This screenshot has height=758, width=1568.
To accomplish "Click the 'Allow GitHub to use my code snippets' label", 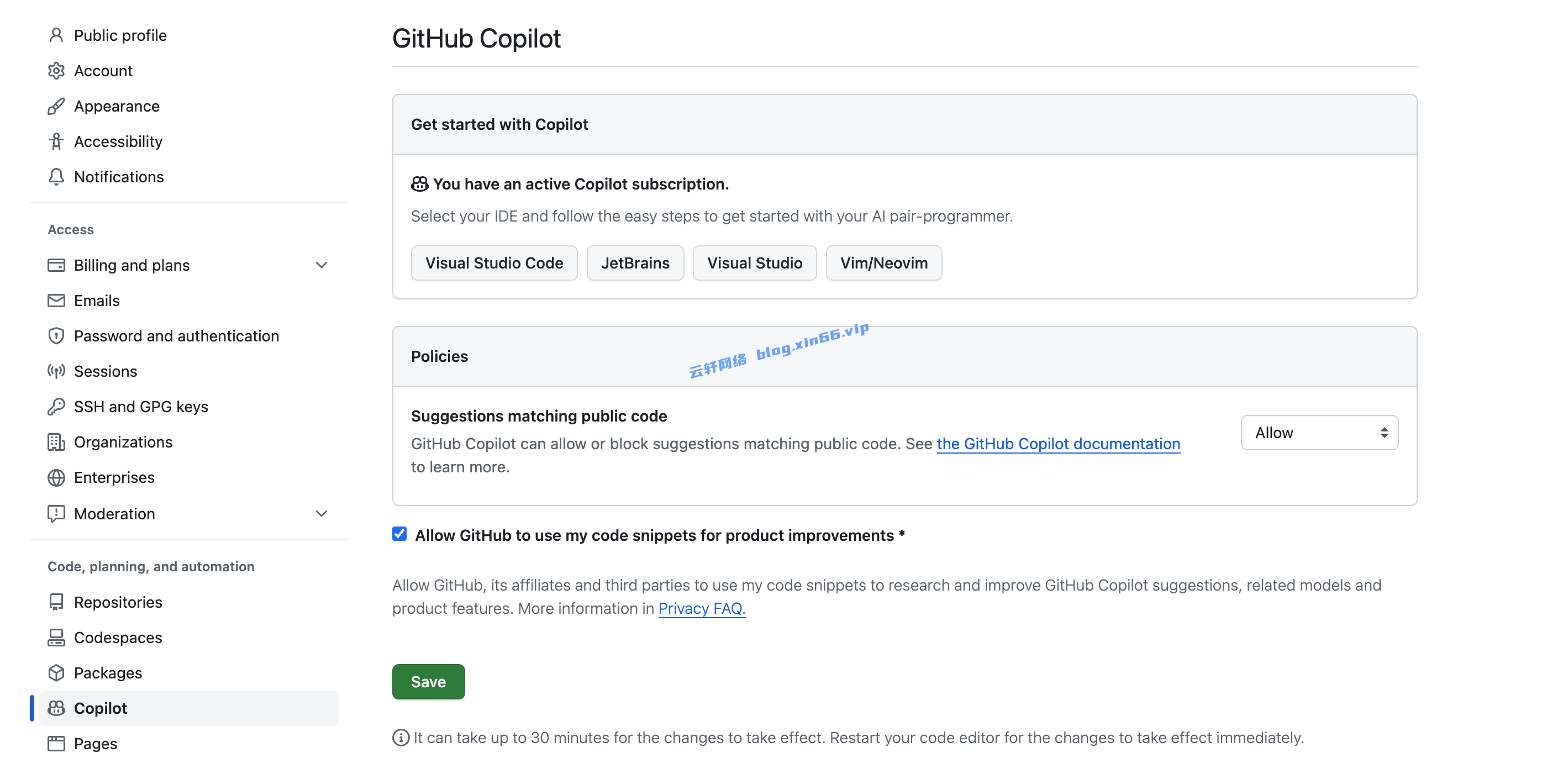I will 660,535.
